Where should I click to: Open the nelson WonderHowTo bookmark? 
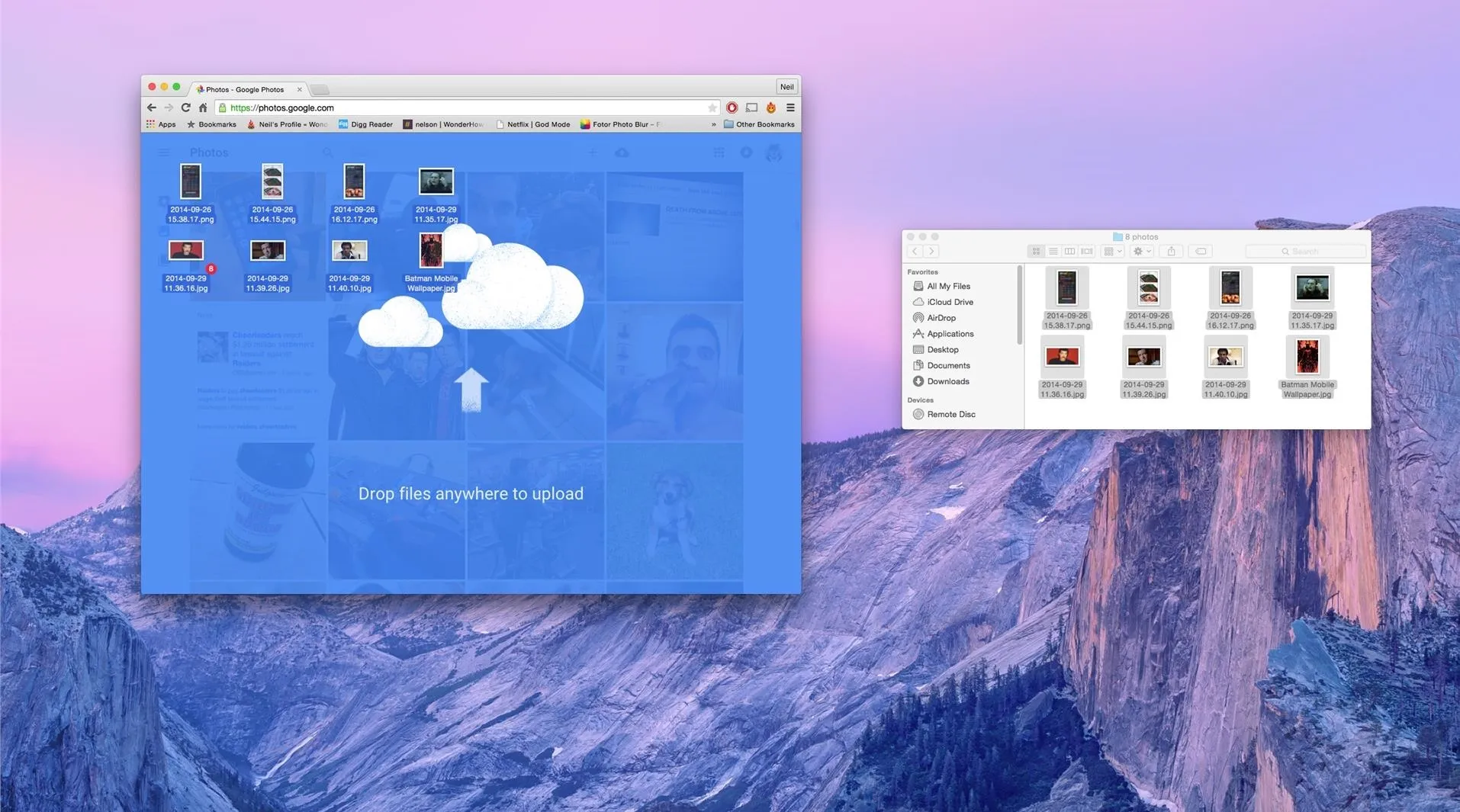point(443,124)
